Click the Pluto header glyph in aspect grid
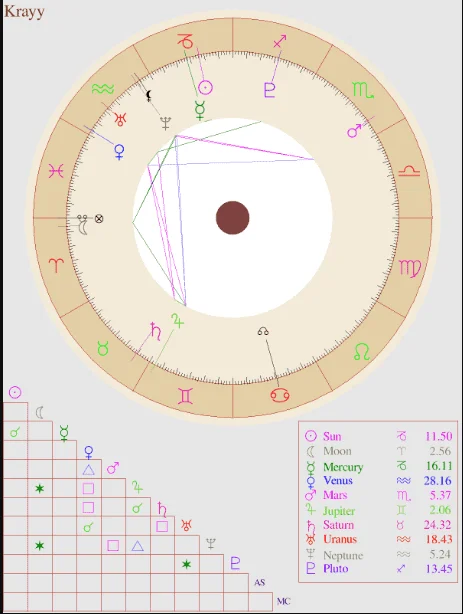Image resolution: width=463 pixels, height=614 pixels. 235,563
